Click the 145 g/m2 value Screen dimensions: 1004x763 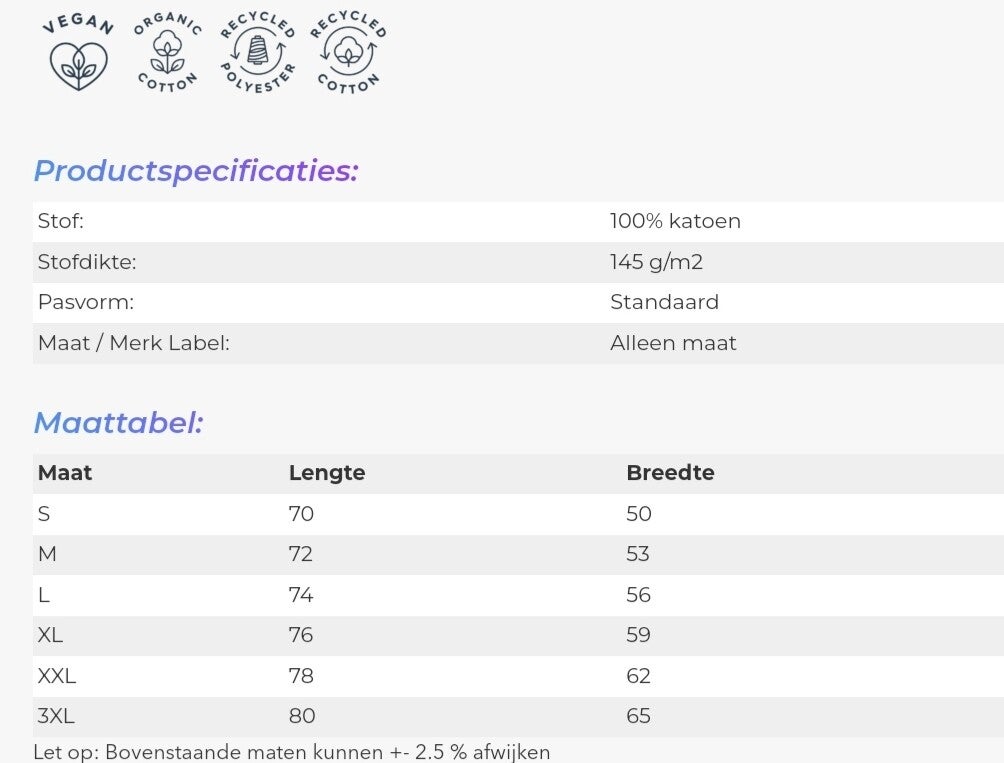click(x=657, y=263)
